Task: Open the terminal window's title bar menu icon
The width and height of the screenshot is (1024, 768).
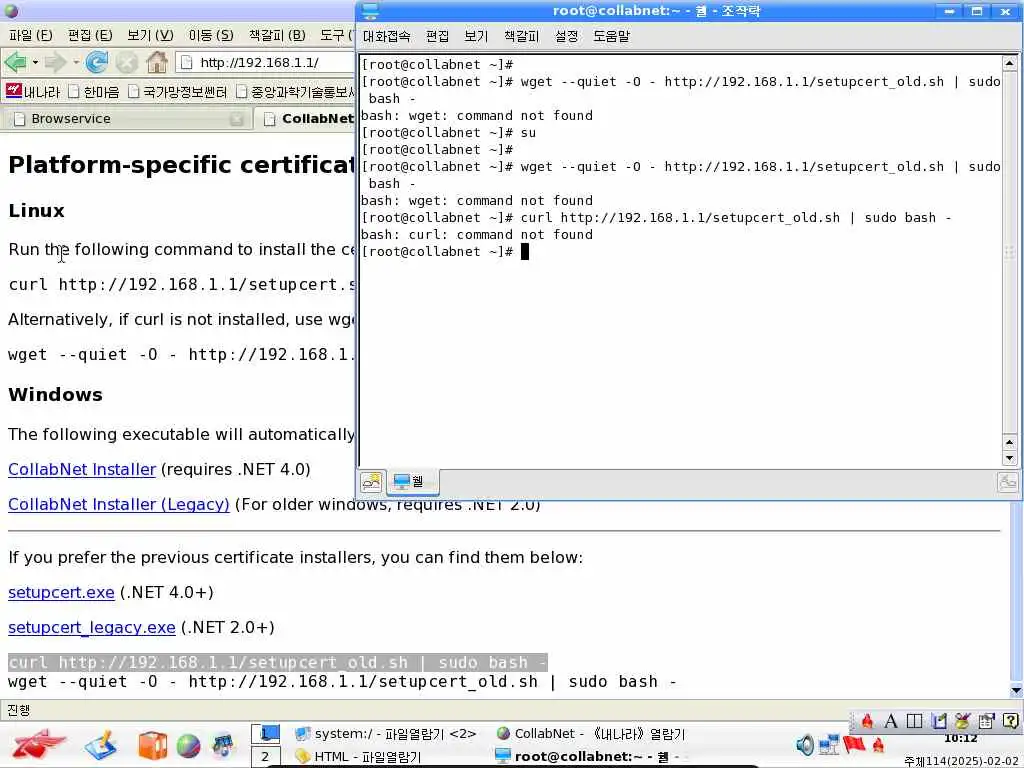Action: point(370,11)
